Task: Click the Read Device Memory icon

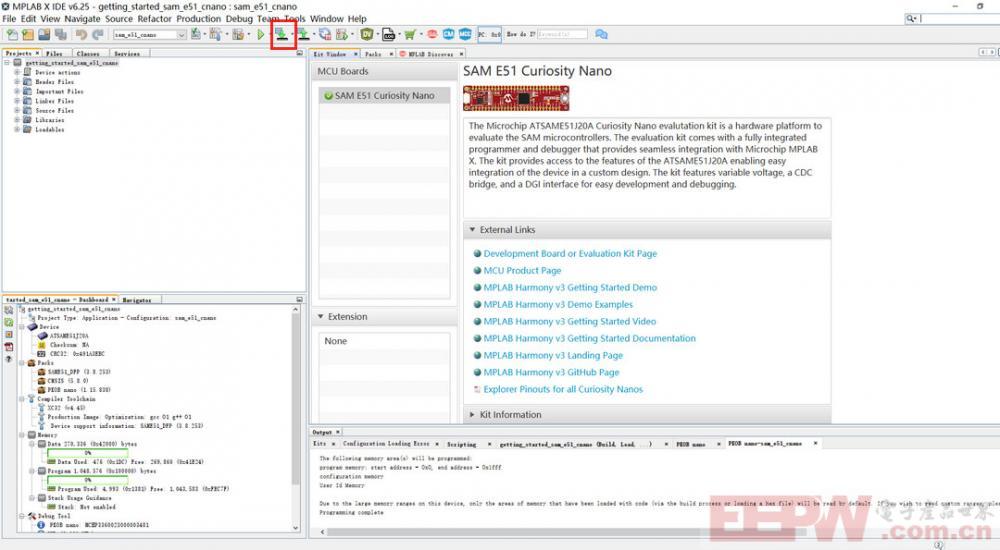Action: click(x=304, y=34)
